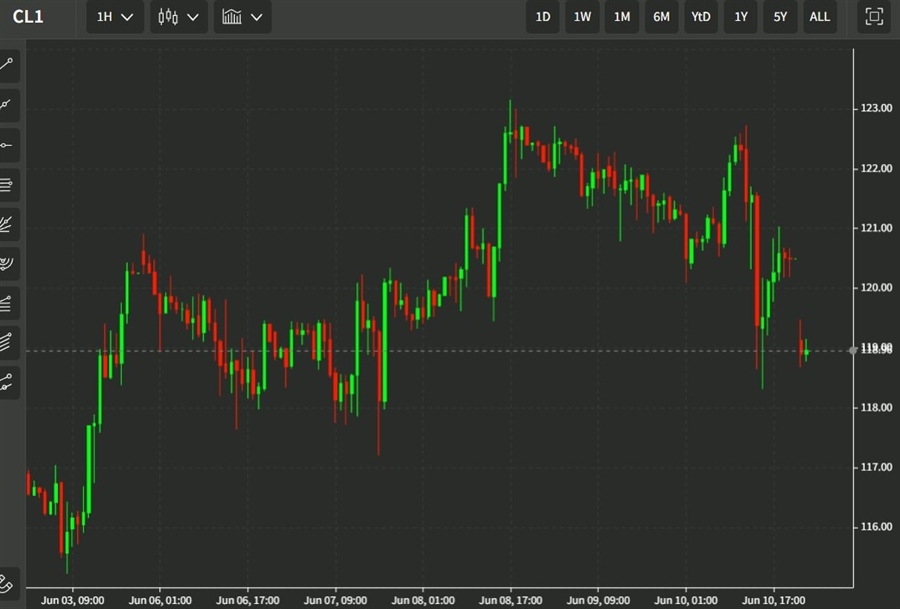Select the horizontal line drawing tool
This screenshot has height=609, width=900.
[x=8, y=145]
